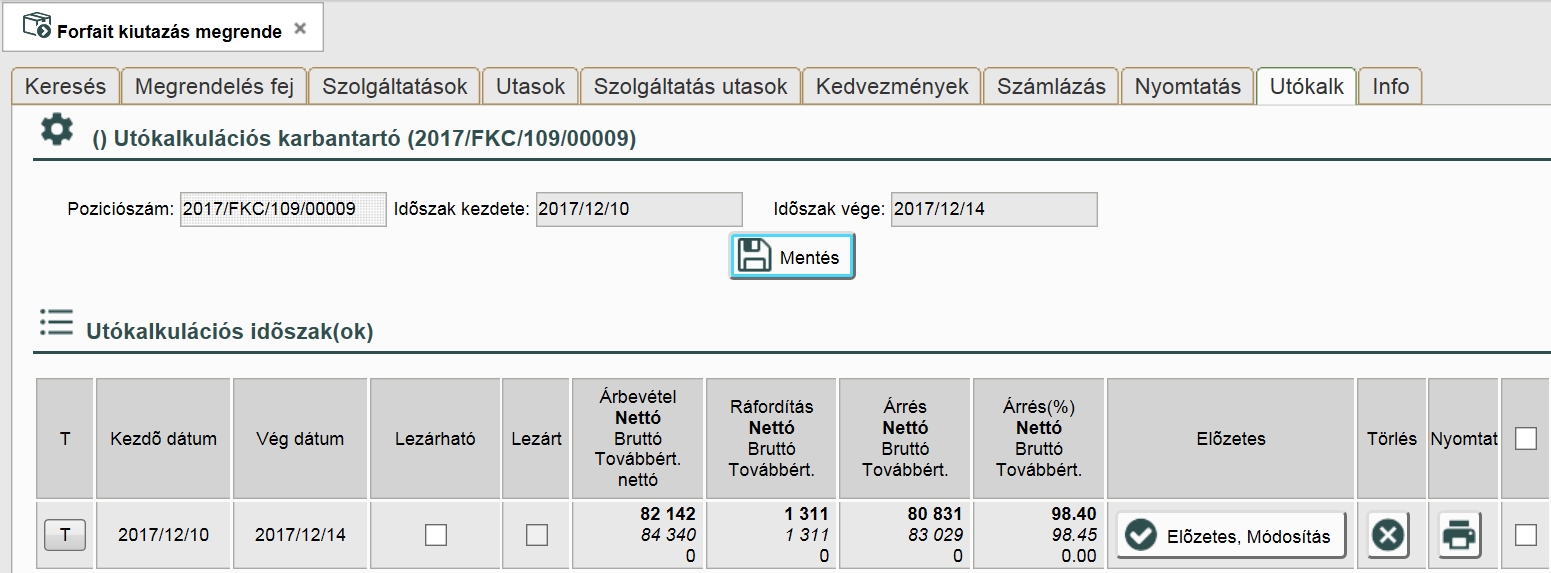Click the printer icon in Nyomtat column
The image size is (1551, 573).
[1460, 536]
